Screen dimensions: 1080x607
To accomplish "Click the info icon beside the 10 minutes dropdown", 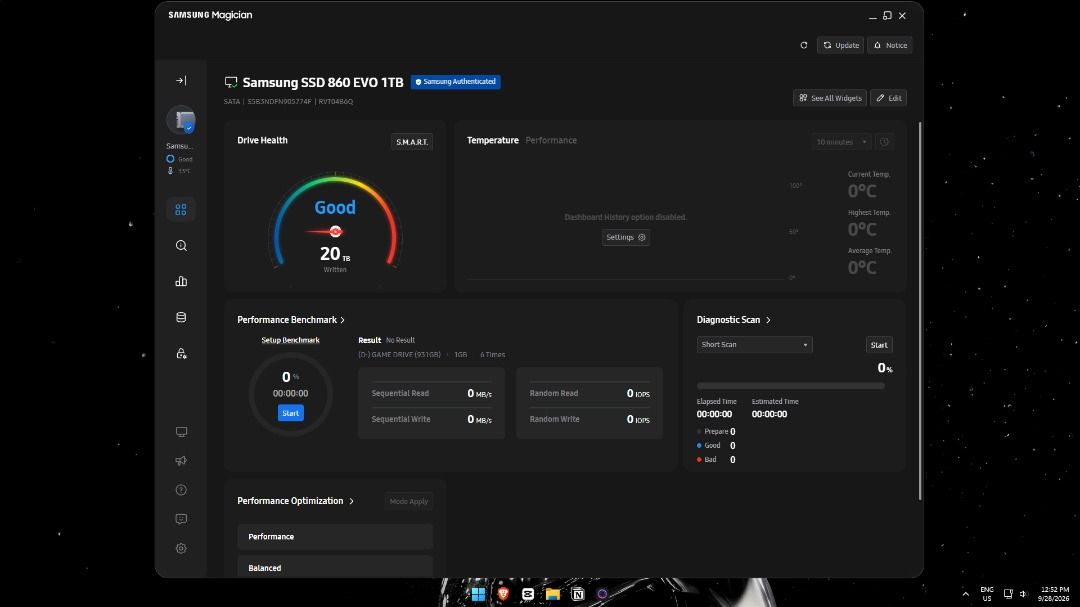I will pyautogui.click(x=884, y=142).
